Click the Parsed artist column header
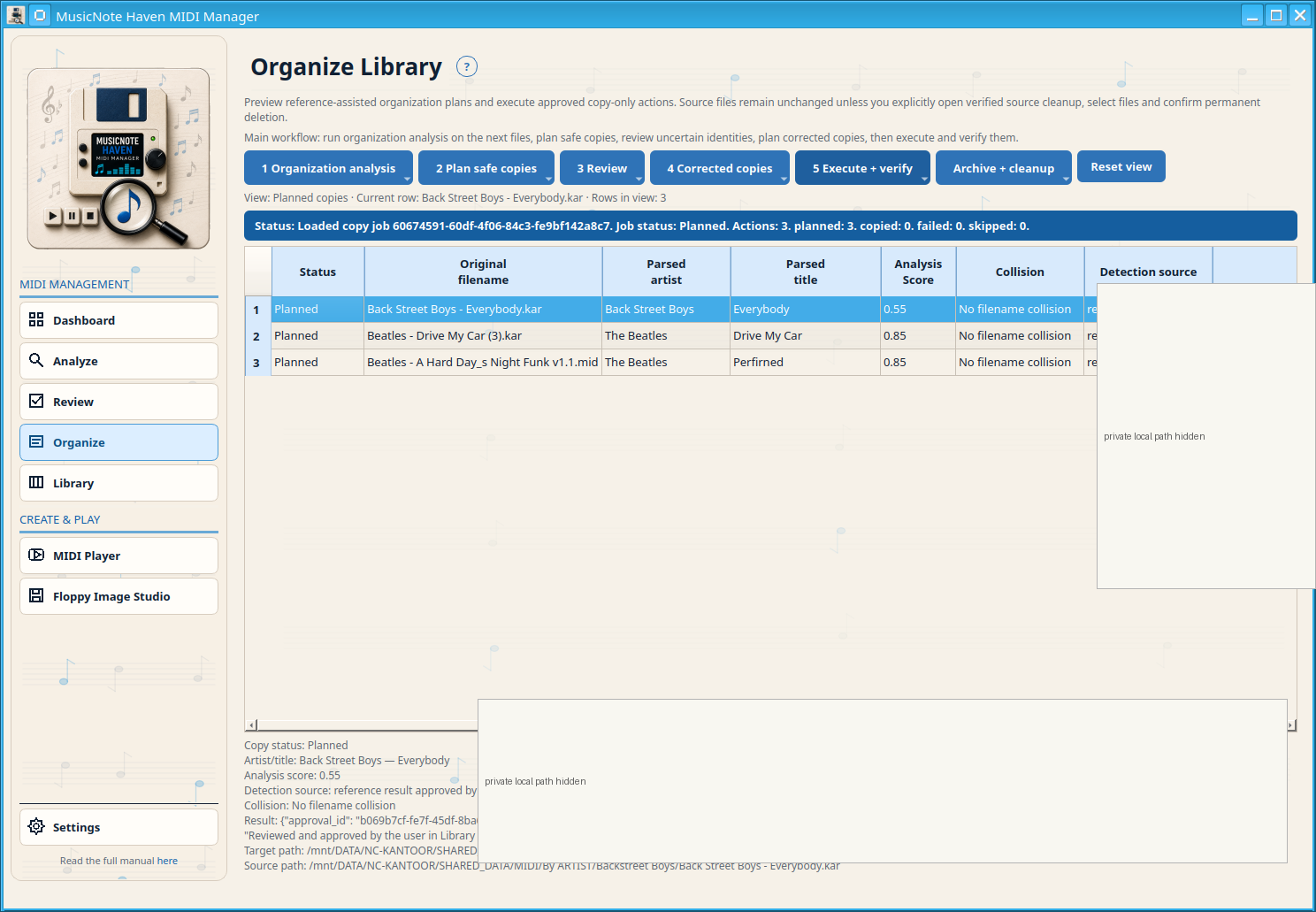 click(x=666, y=272)
